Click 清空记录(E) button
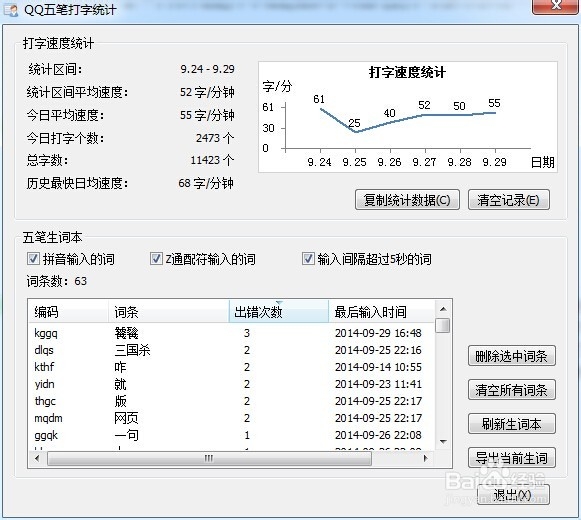Screen dimensions: 581x520 click(508, 200)
